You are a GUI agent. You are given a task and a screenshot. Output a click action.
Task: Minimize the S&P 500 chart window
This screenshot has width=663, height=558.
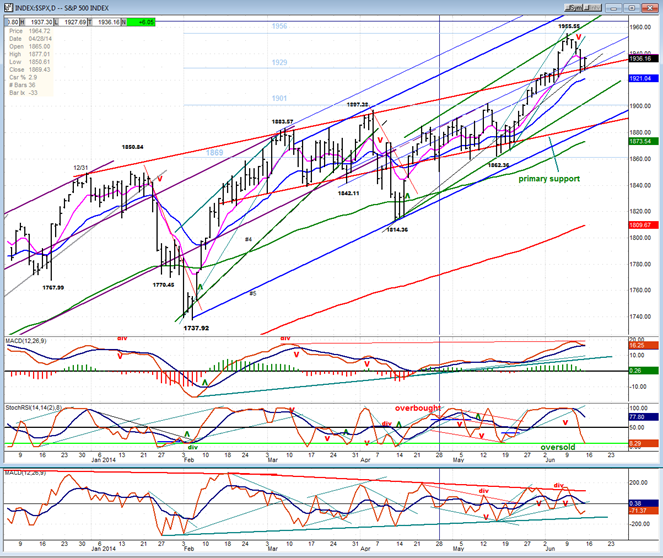pyautogui.click(x=614, y=8)
